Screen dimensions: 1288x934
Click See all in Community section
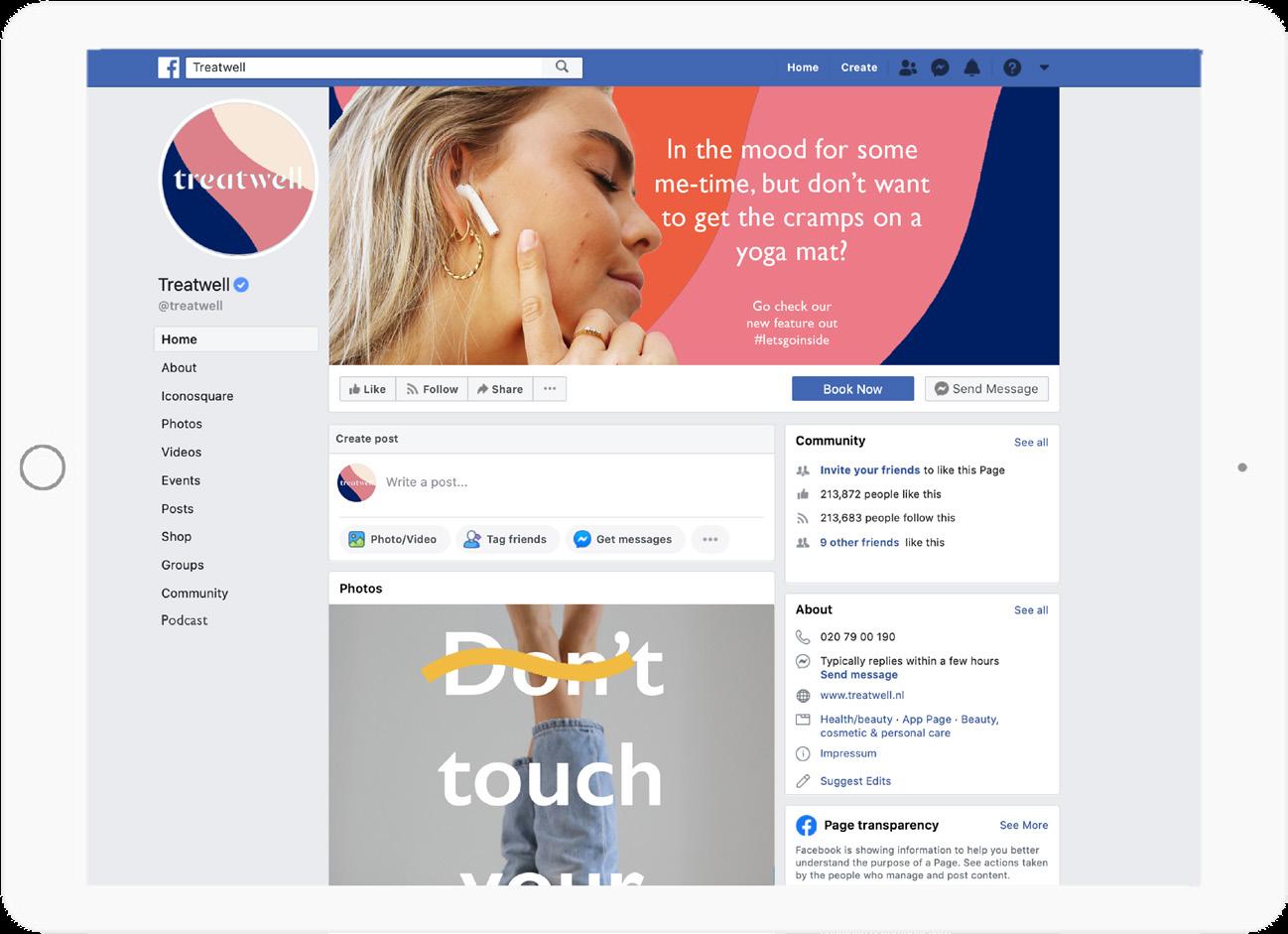[x=1031, y=443]
